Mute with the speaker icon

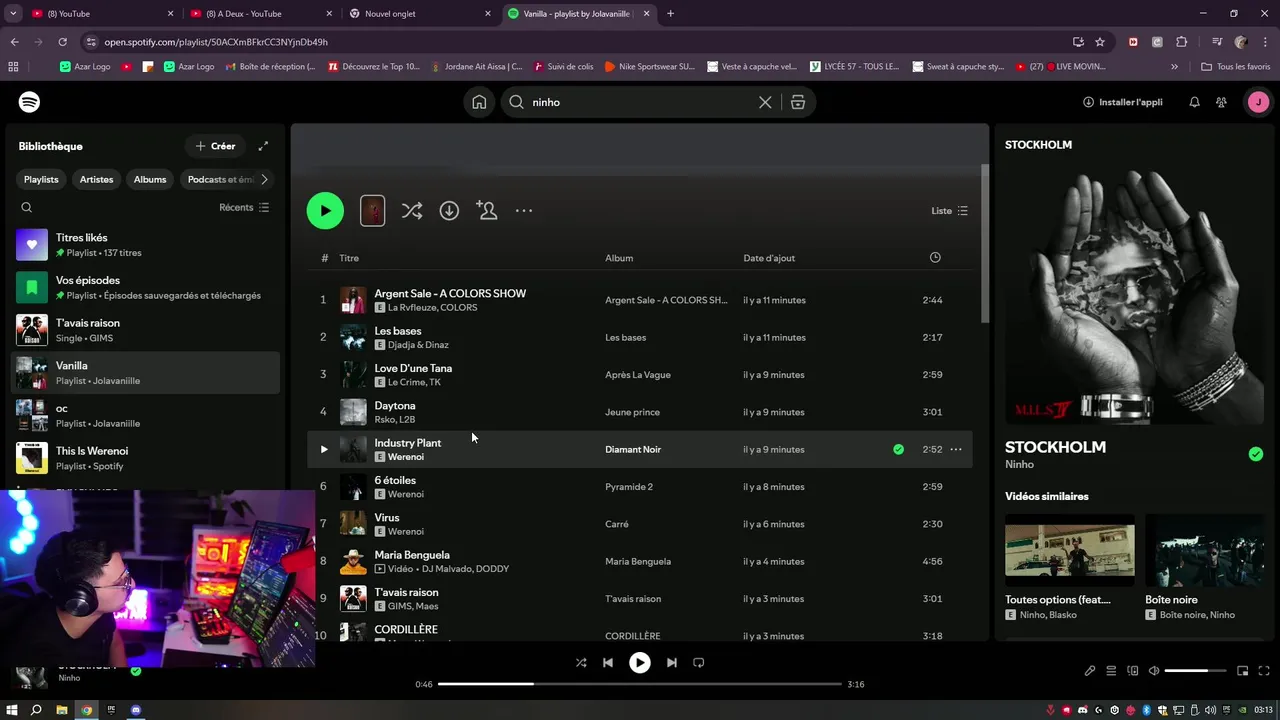(1154, 671)
